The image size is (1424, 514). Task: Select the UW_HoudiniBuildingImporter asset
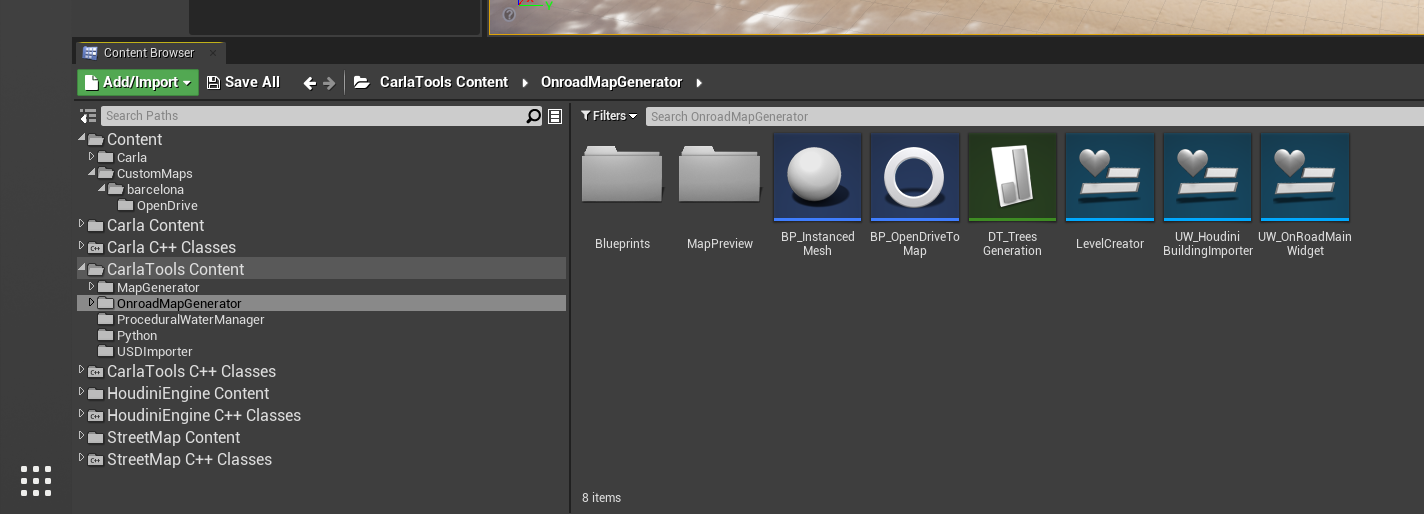pos(1207,178)
